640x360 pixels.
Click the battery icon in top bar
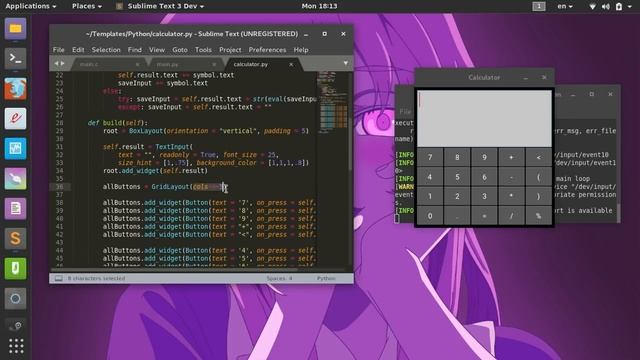619,6
